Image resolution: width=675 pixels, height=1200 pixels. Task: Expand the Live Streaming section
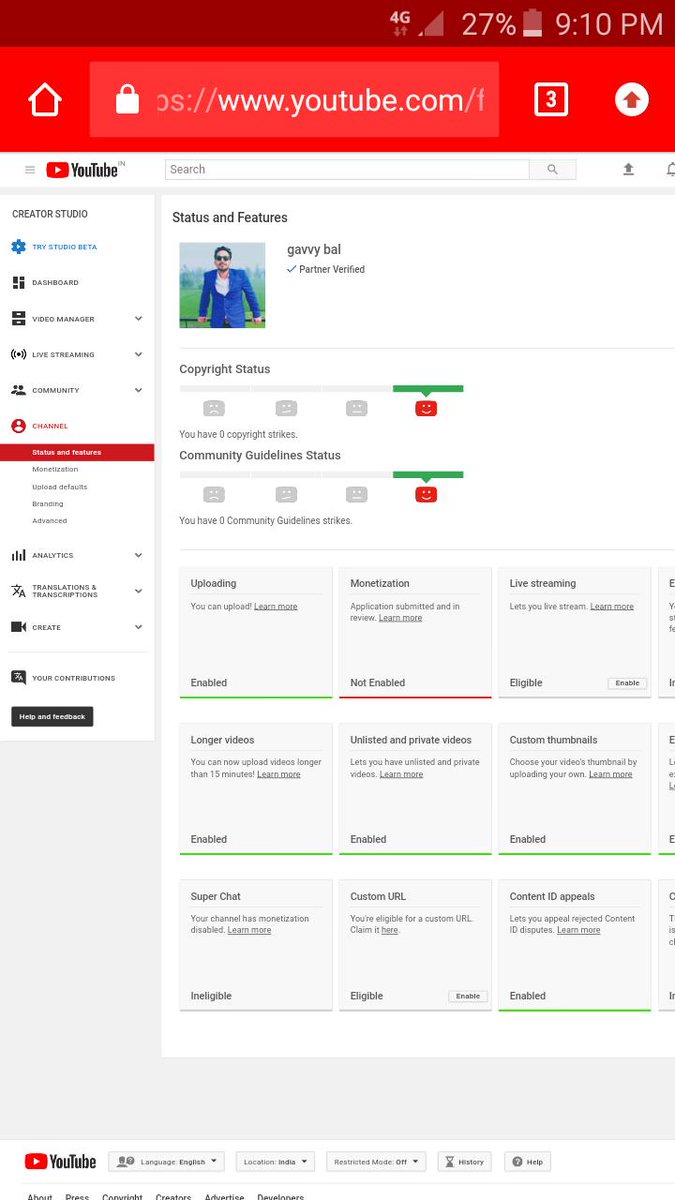pos(138,355)
